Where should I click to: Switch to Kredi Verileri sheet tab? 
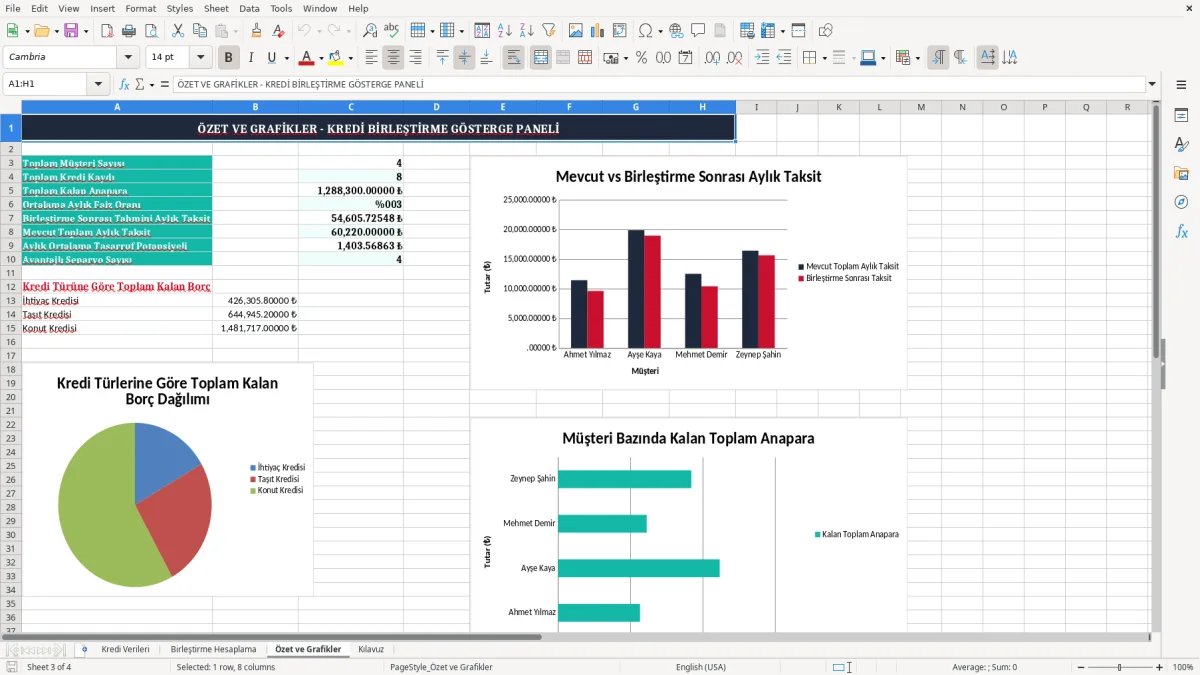click(125, 649)
